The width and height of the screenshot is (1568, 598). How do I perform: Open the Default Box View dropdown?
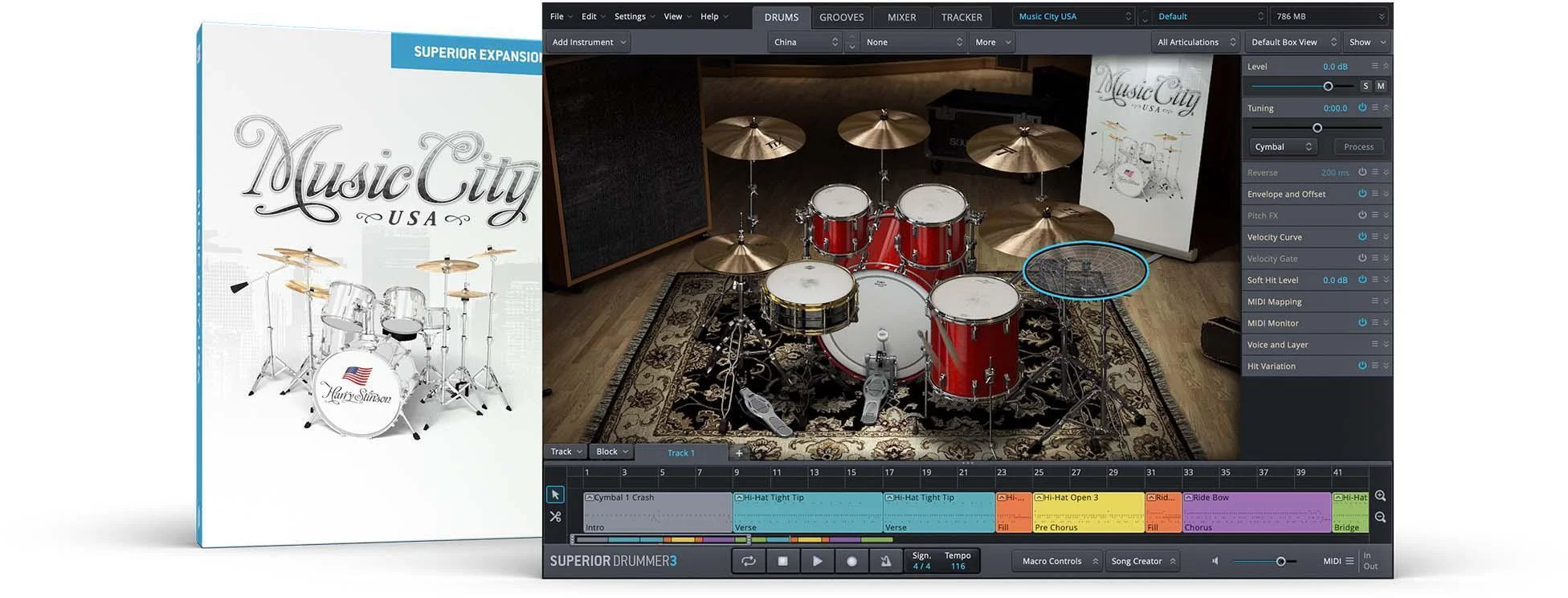pos(1292,42)
